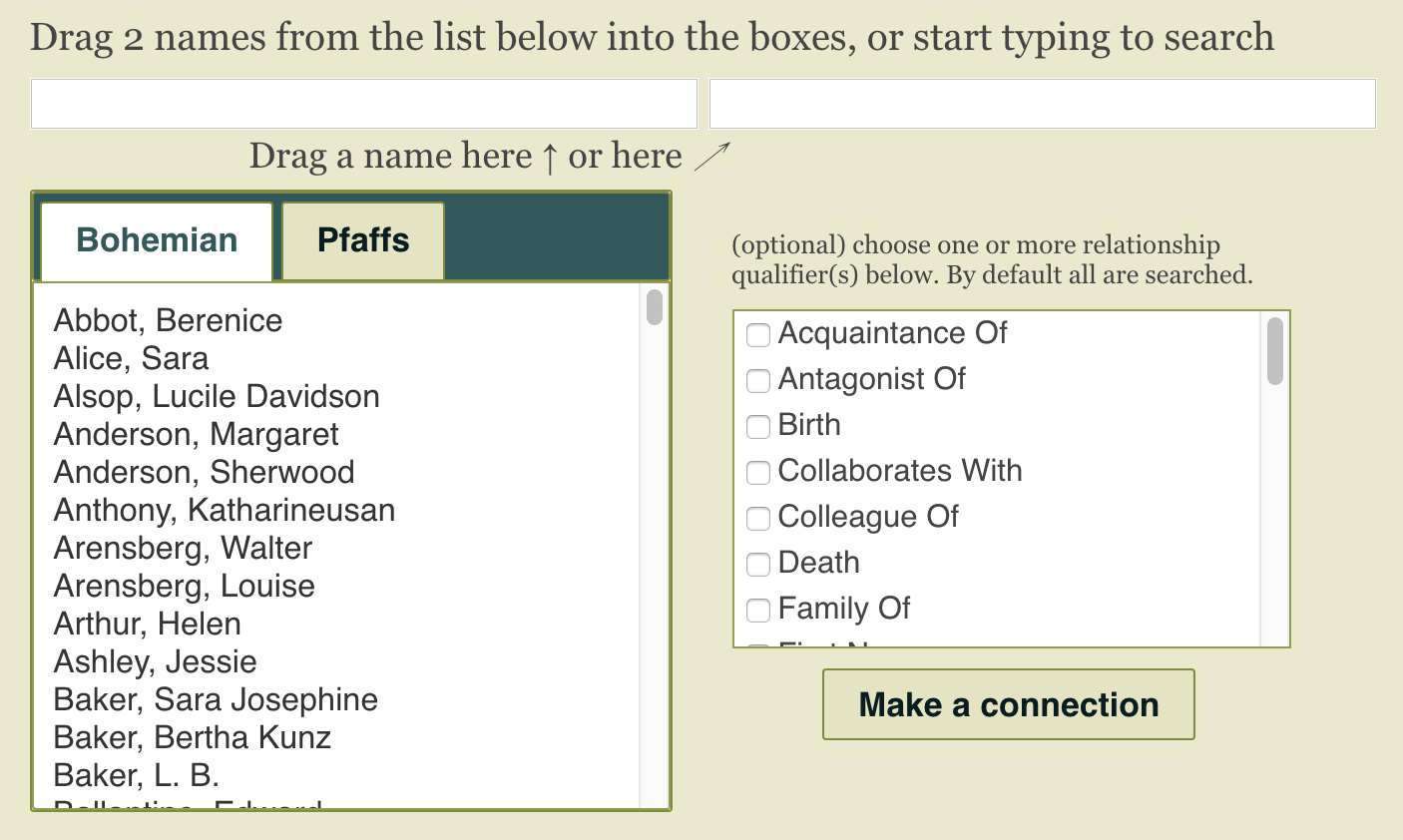Viewport: 1403px width, 840px height.
Task: Click the relationship qualifiers scrollbar thumb
Action: coord(1274,350)
